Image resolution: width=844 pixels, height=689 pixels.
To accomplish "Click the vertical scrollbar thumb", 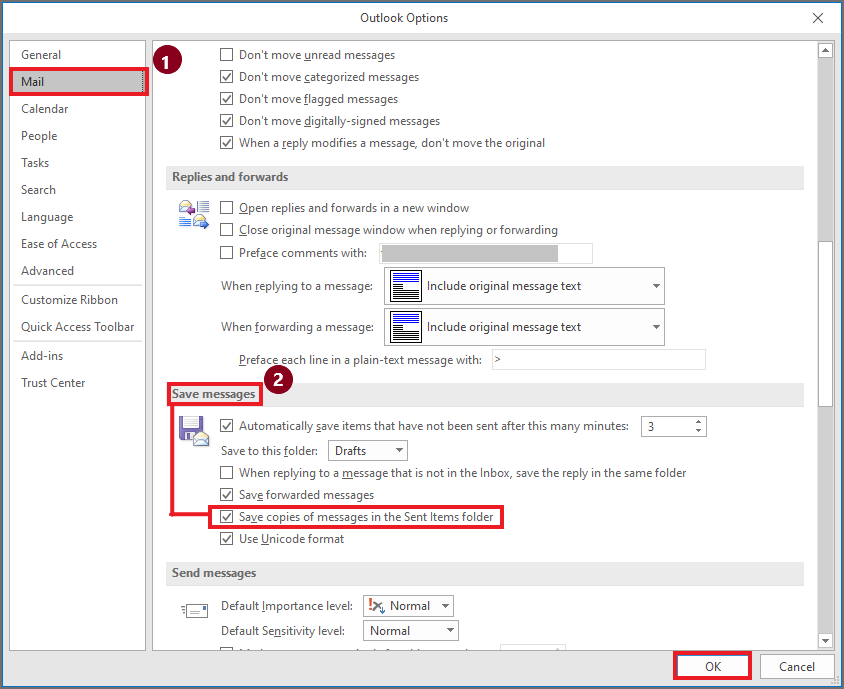I will [825, 324].
